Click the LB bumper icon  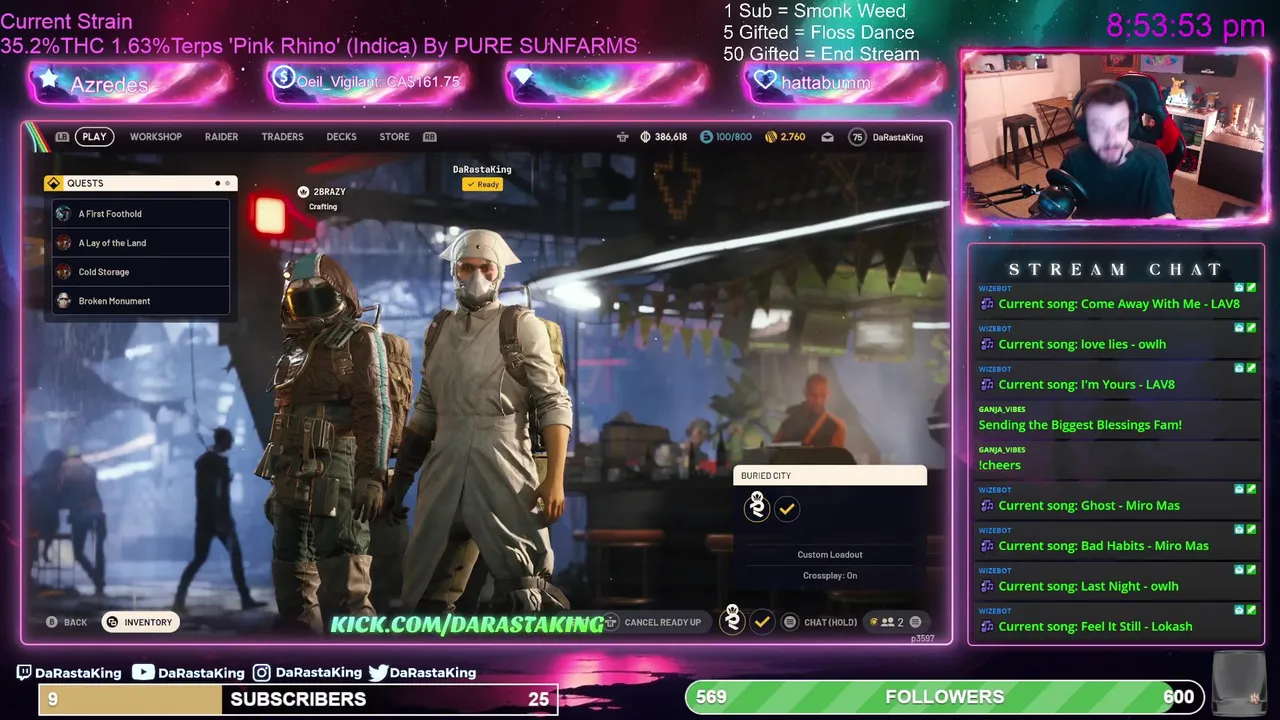62,137
